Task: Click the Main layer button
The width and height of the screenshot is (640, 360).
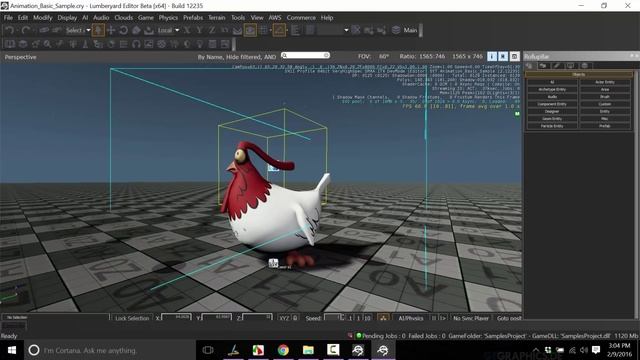Action: click(x=410, y=30)
